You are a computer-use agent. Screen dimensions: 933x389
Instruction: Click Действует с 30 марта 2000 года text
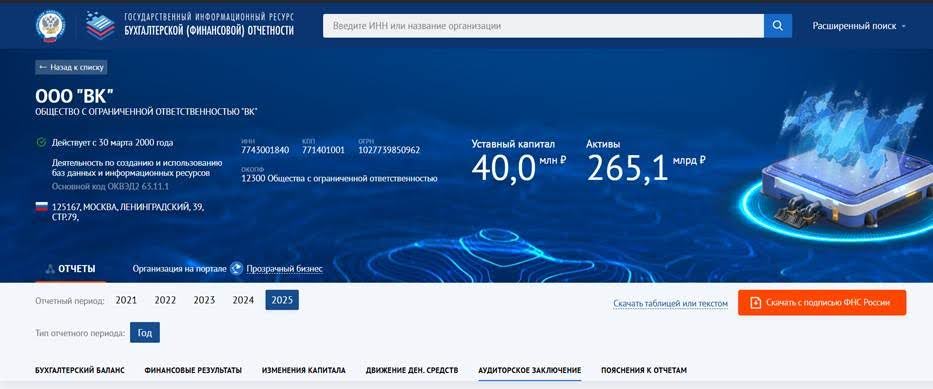point(112,143)
